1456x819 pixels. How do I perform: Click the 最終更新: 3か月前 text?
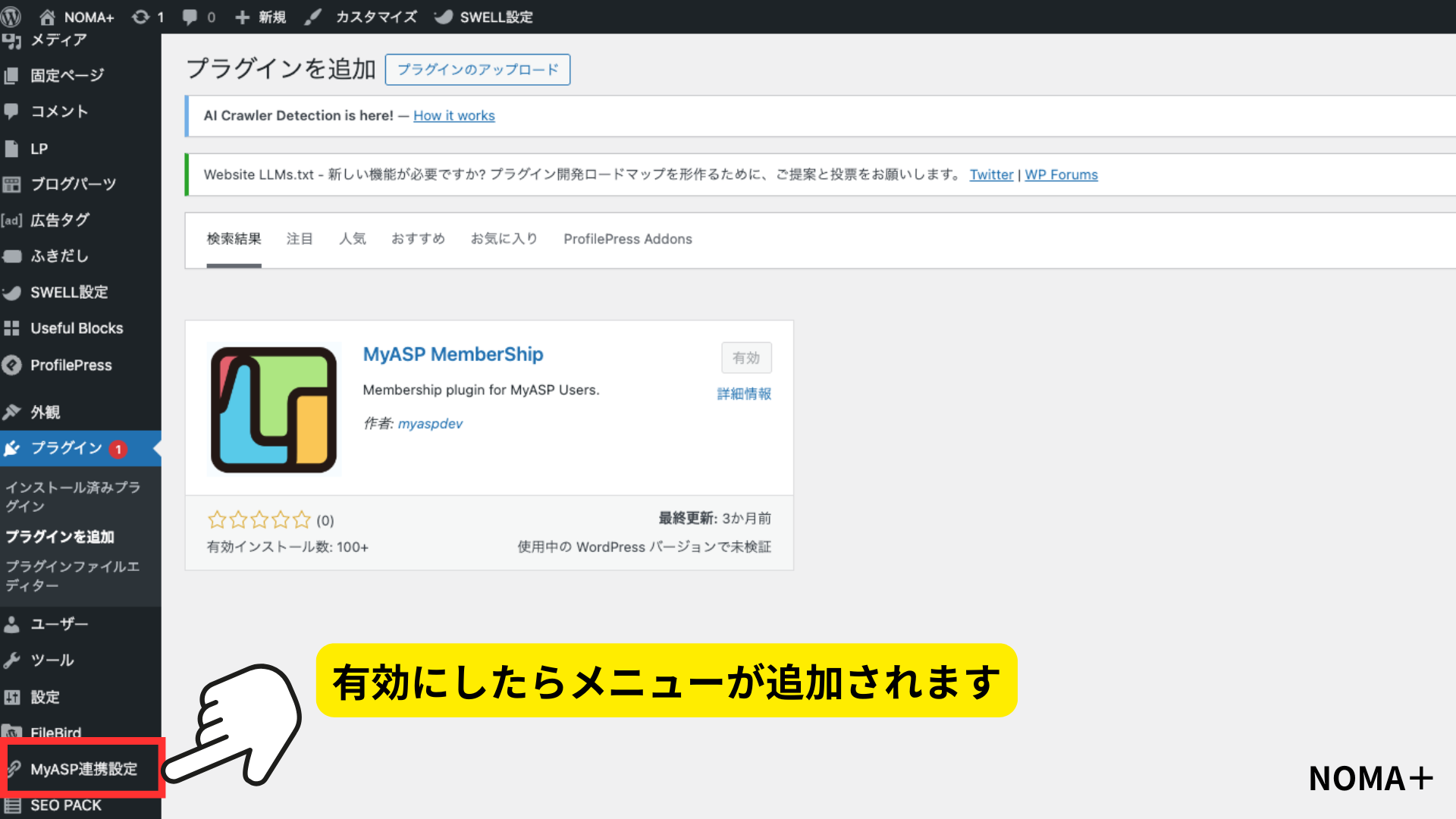point(714,519)
